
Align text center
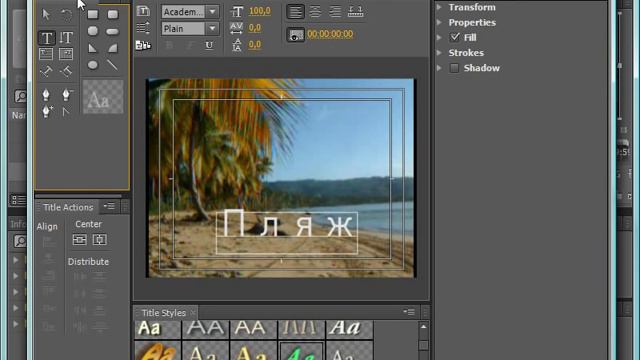click(315, 11)
